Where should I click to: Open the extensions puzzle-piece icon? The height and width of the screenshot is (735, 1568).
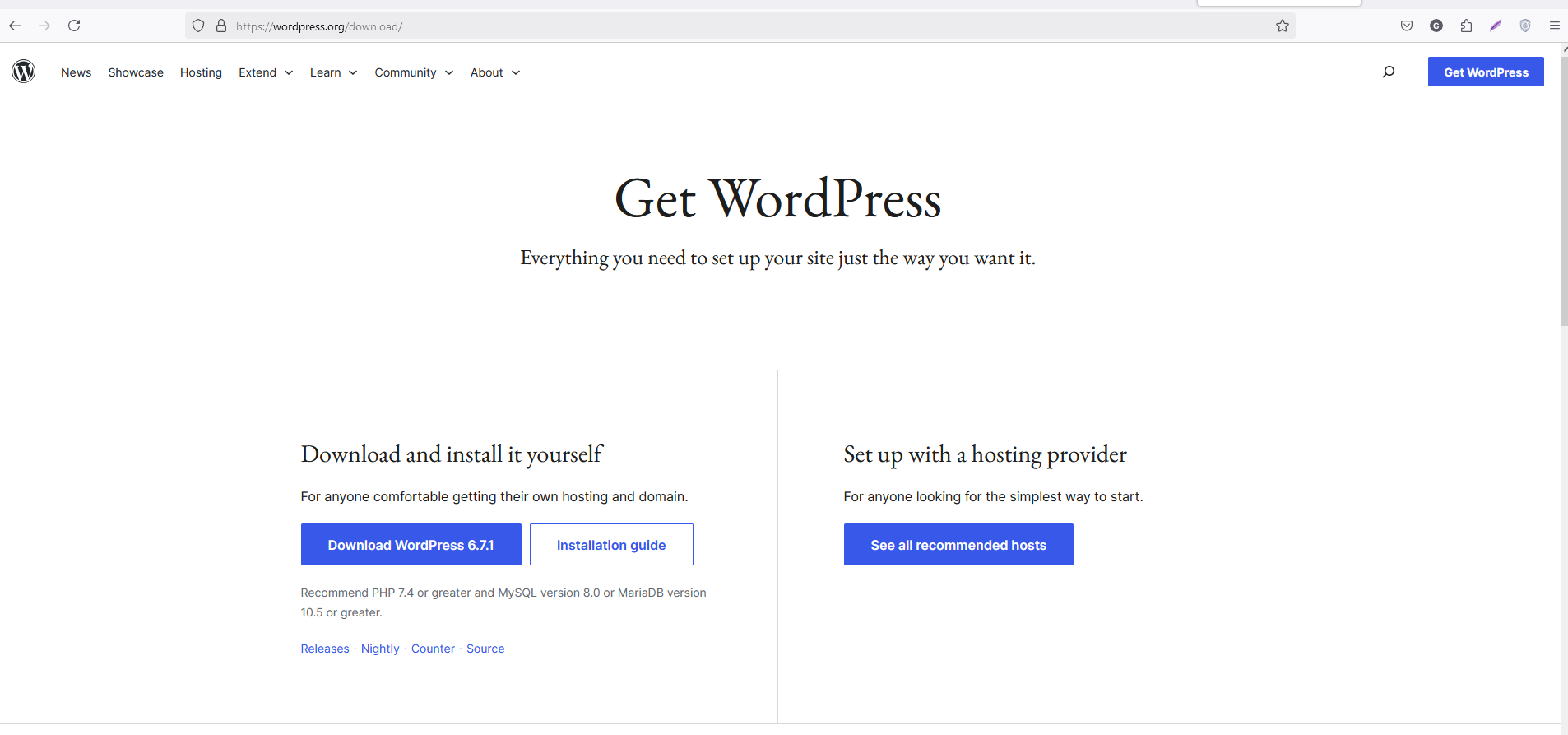[1466, 26]
